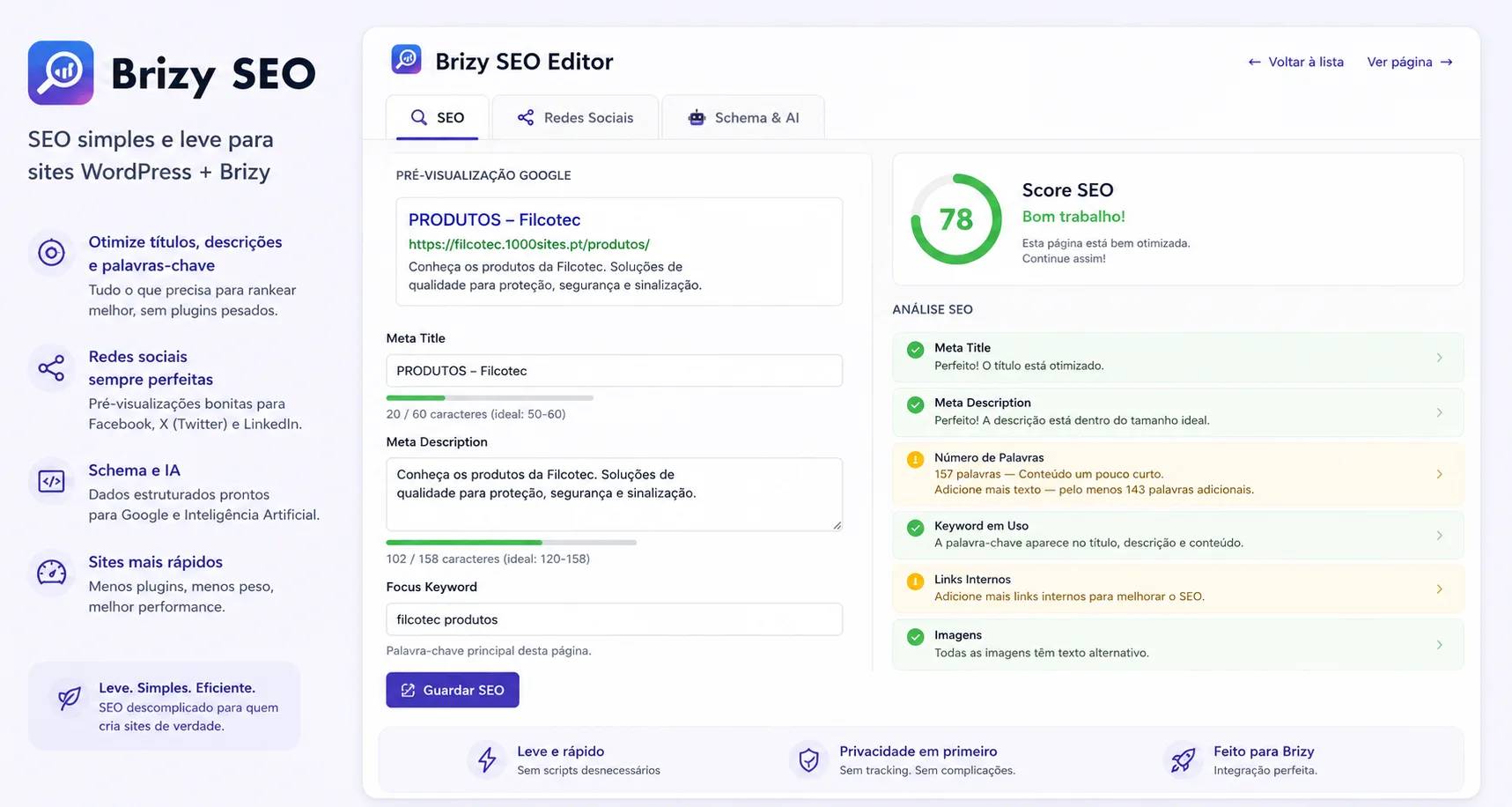
Task: Expand the Meta Title analysis chevron
Action: 1440,358
